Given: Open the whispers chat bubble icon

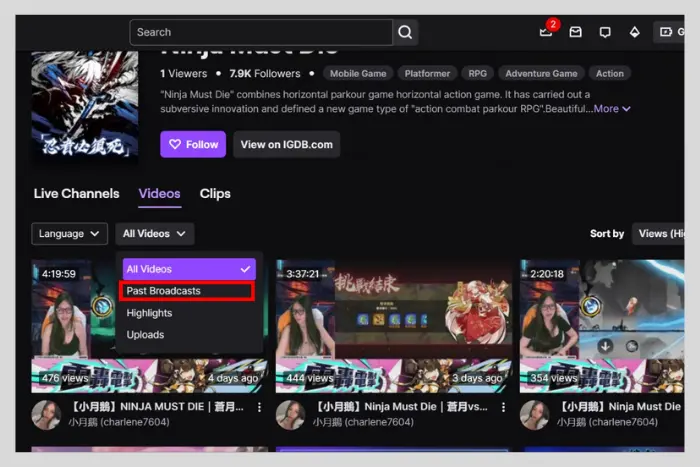Looking at the screenshot, I should tap(605, 32).
